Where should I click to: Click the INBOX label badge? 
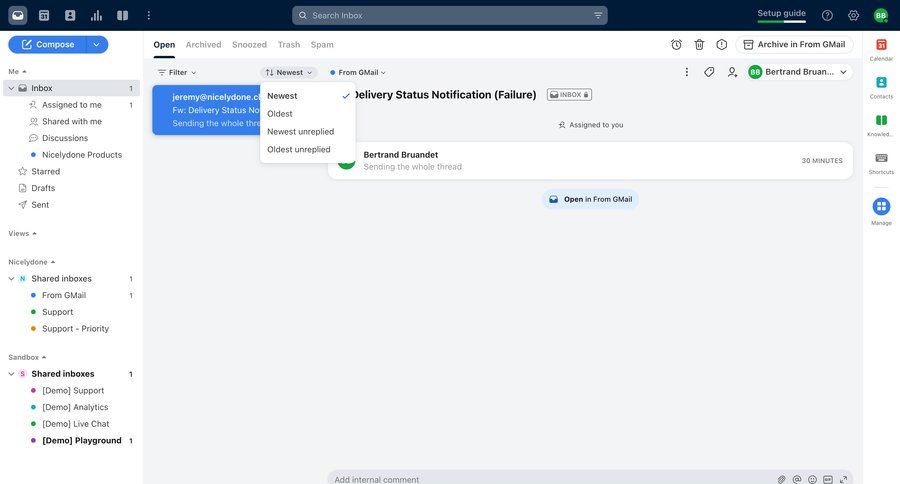[x=569, y=95]
